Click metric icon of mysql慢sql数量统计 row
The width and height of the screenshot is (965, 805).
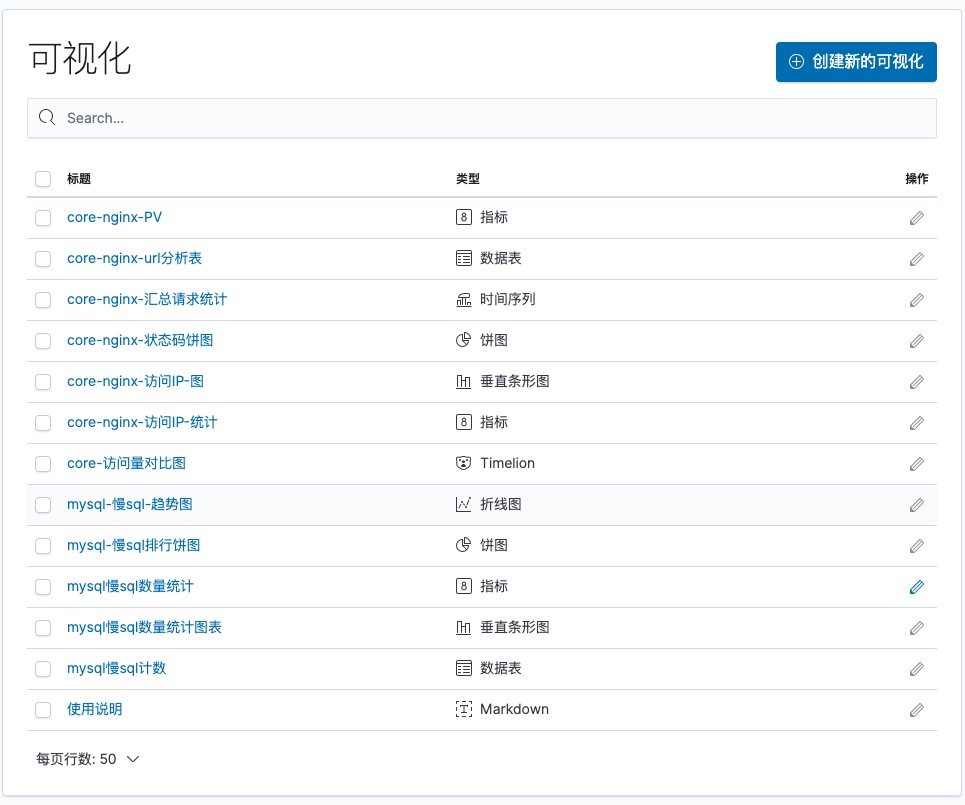tap(463, 586)
